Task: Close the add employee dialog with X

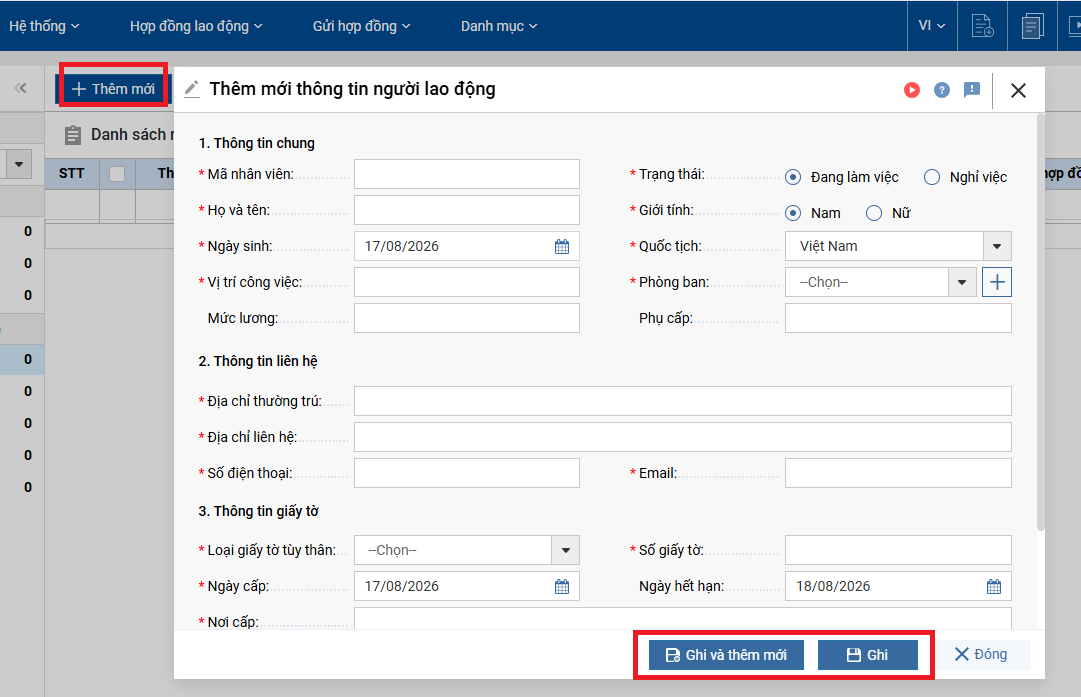Action: click(1018, 90)
